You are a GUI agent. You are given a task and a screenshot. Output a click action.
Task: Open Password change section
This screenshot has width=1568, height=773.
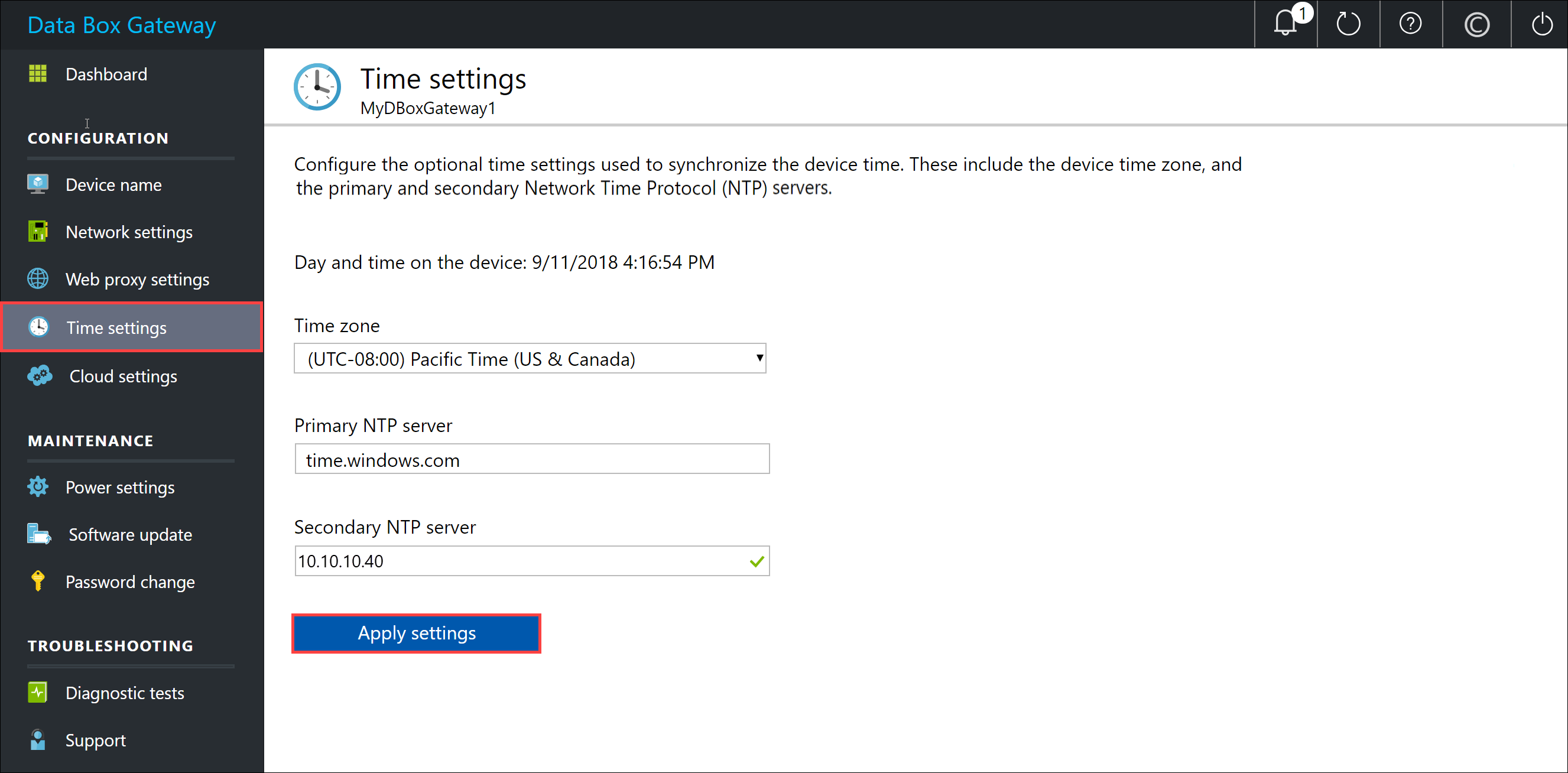click(129, 581)
